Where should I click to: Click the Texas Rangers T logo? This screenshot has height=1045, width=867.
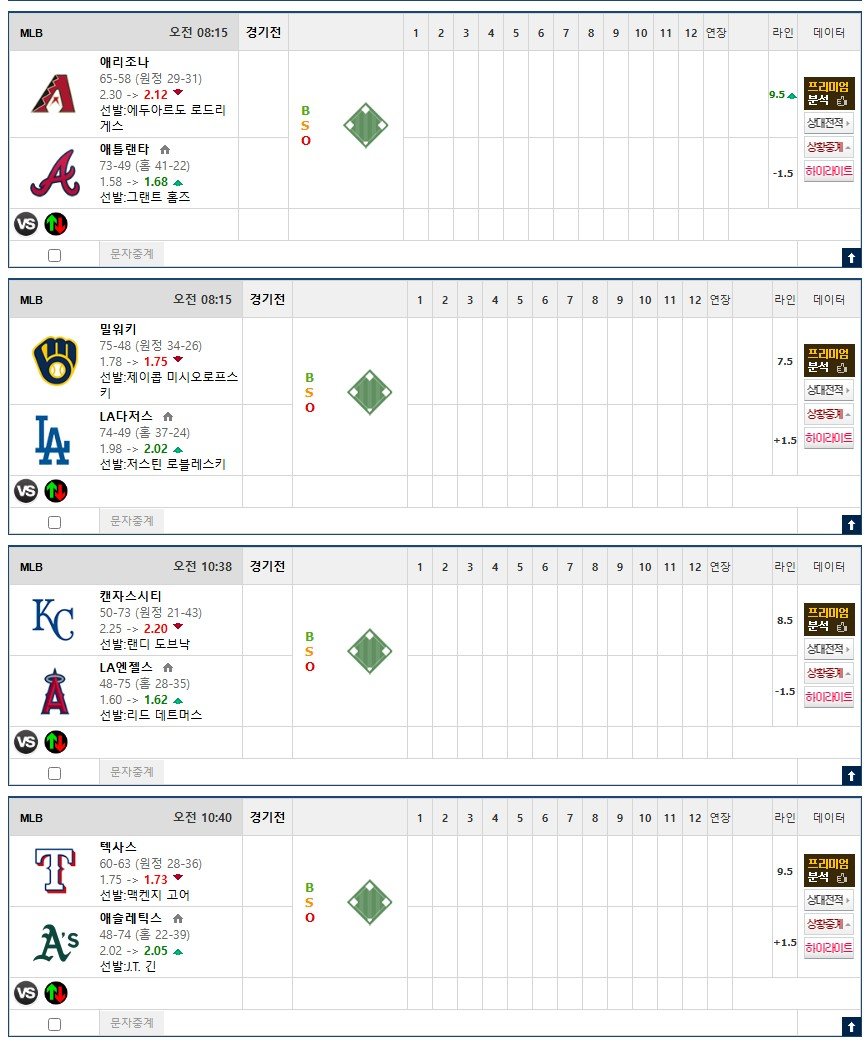(55, 870)
